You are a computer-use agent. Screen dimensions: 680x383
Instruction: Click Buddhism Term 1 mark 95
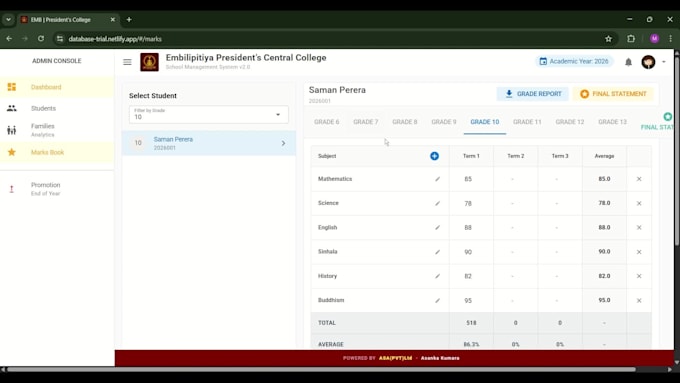[468, 301]
